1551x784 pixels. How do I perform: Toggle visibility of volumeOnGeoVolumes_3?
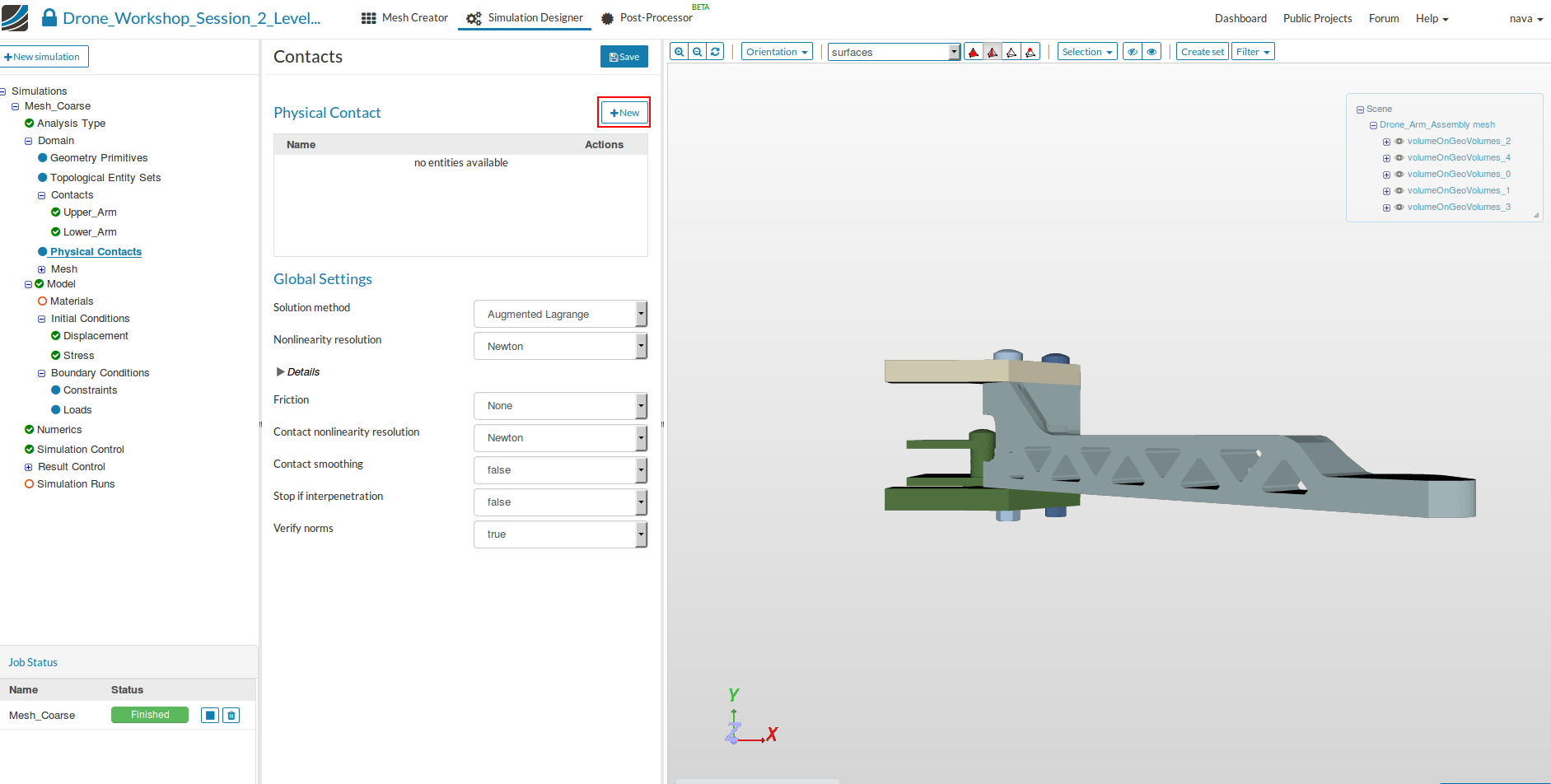click(x=1399, y=208)
